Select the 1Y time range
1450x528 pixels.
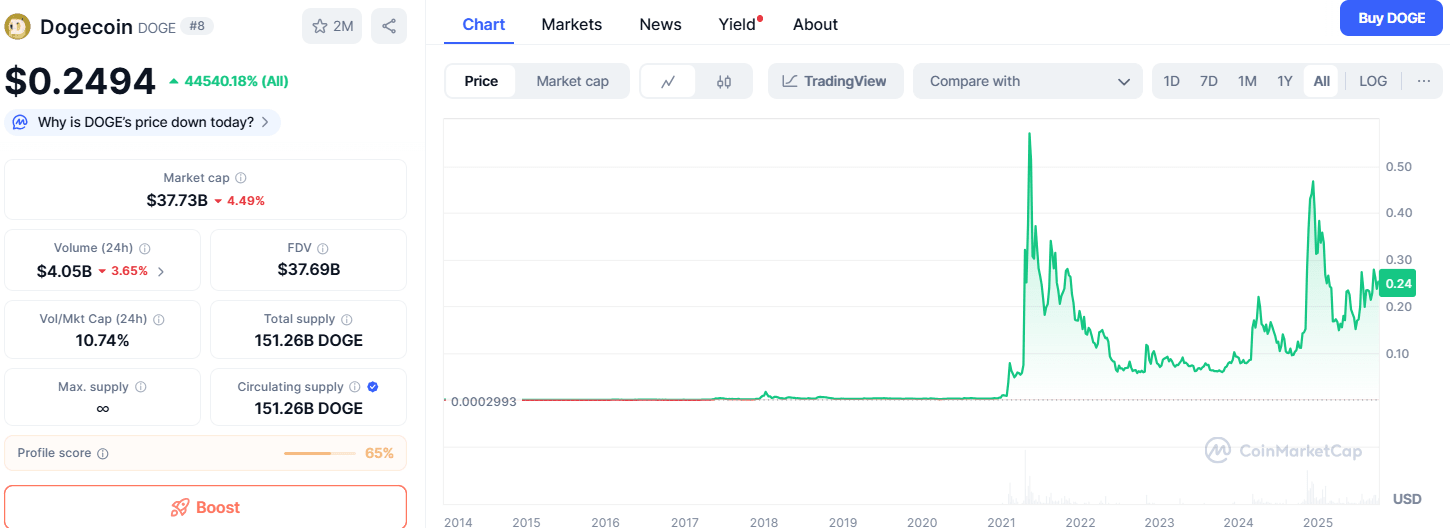[1284, 81]
